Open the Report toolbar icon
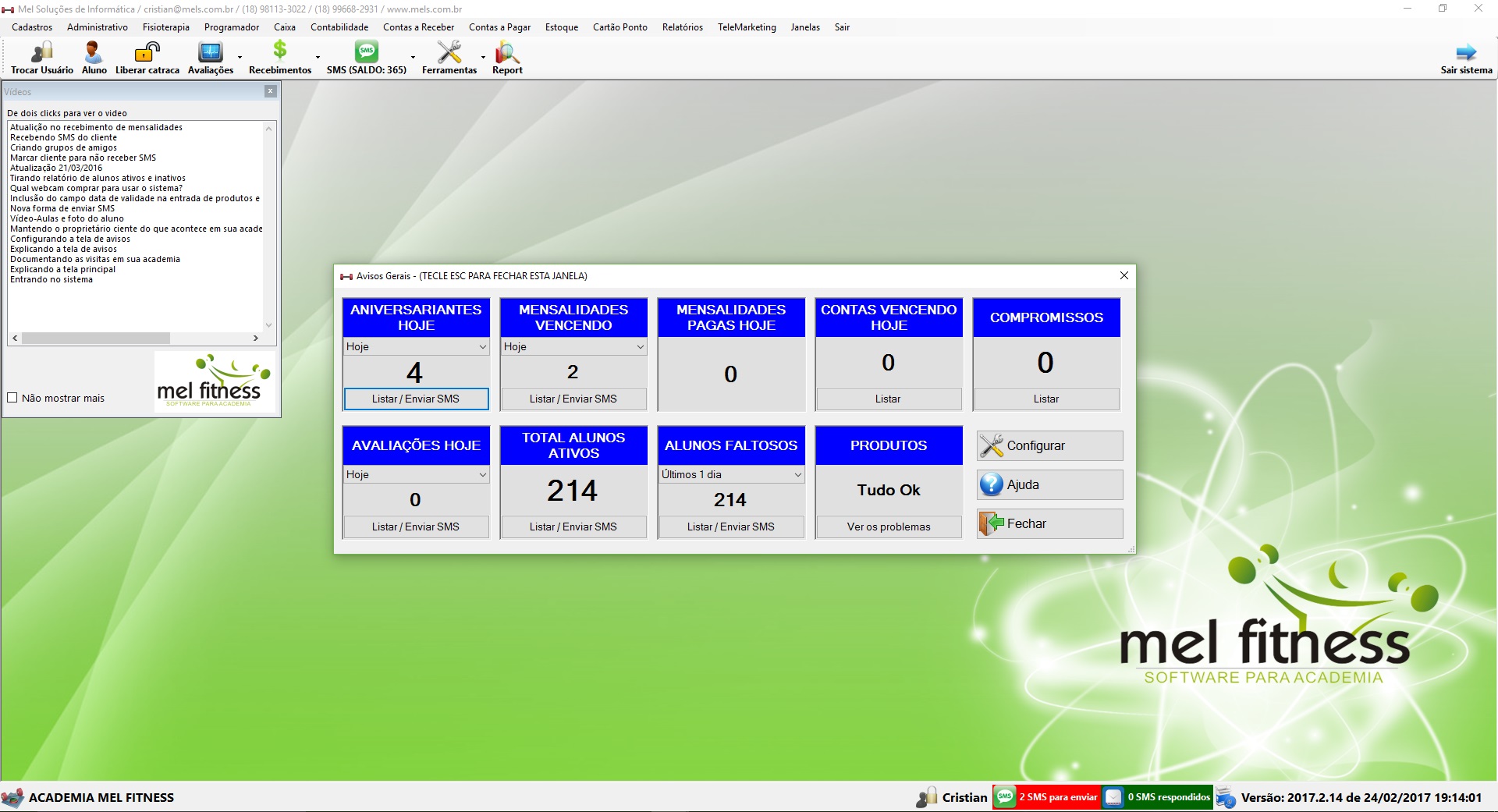1498x812 pixels. 507,53
